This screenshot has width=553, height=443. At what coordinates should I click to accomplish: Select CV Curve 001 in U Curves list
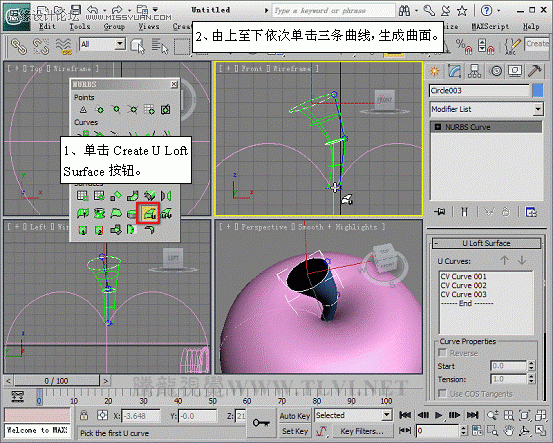pyautogui.click(x=463, y=276)
